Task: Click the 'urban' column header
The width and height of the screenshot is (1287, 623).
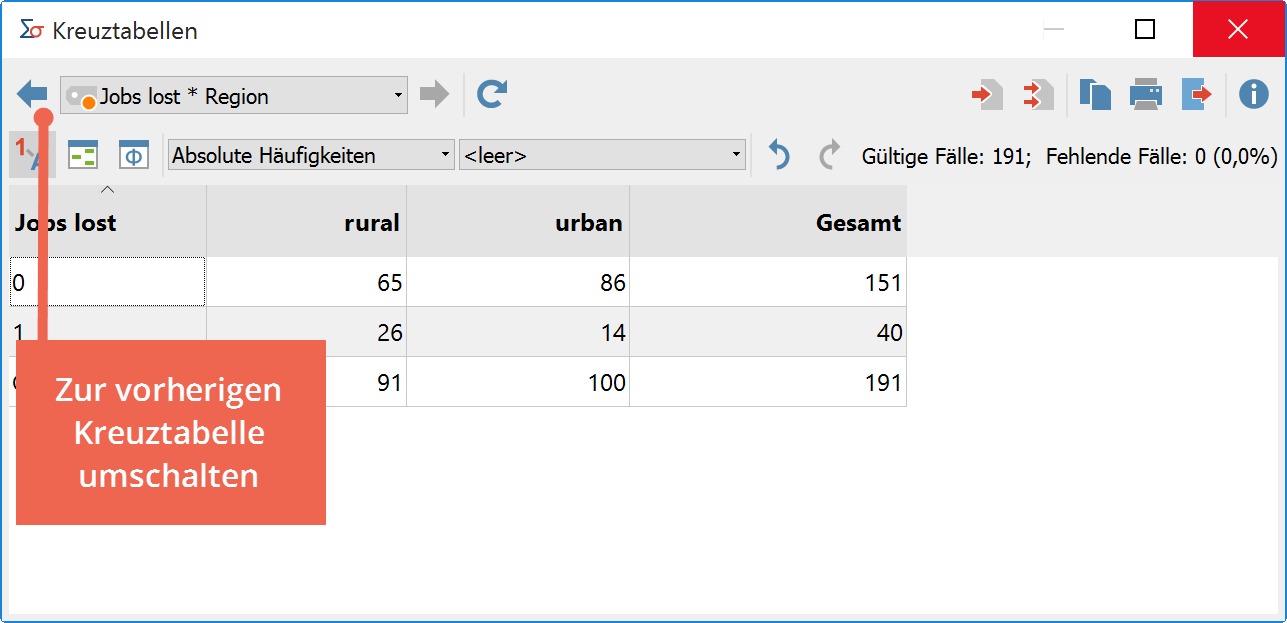Action: point(517,222)
